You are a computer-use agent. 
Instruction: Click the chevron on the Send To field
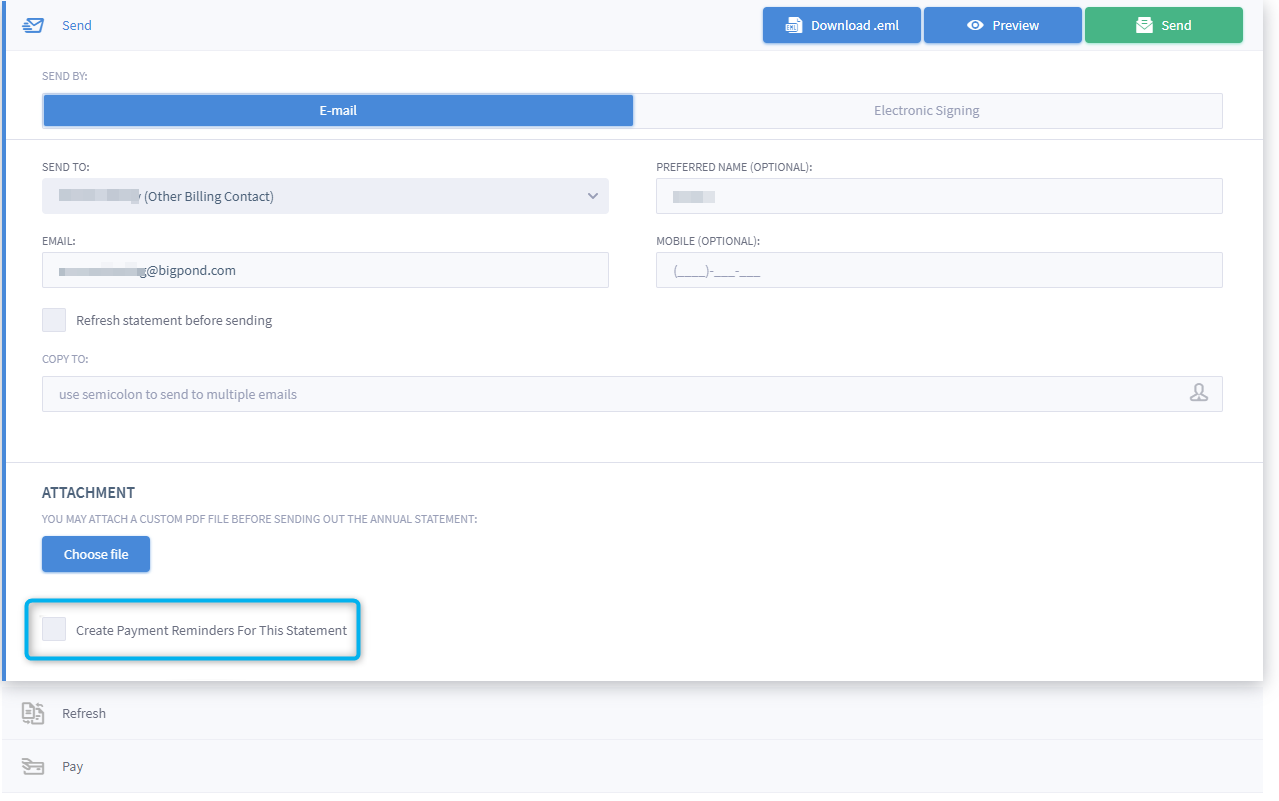click(x=595, y=196)
